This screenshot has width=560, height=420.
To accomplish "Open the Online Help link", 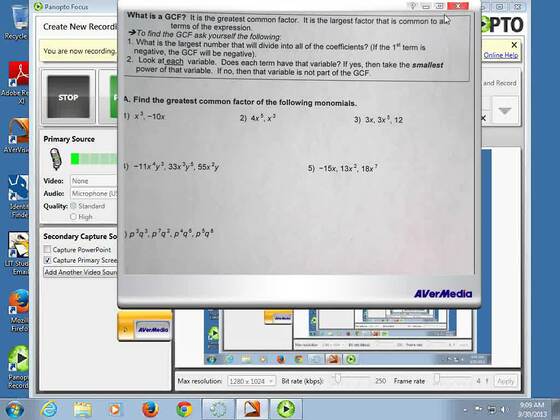I will 501,55.
